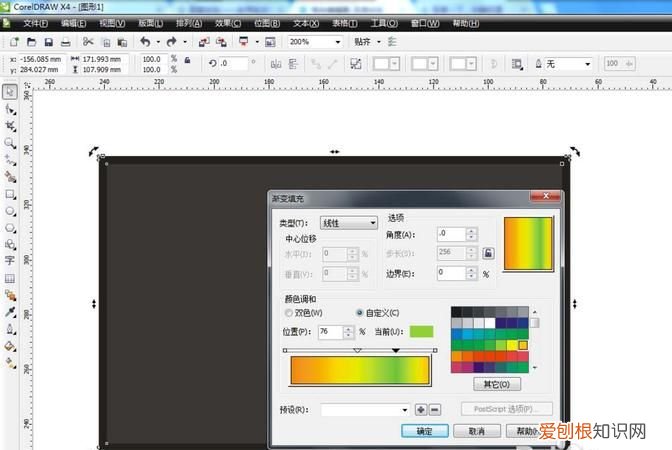Open the 类型 gradient type dropdown
The width and height of the screenshot is (672, 450).
coord(348,222)
